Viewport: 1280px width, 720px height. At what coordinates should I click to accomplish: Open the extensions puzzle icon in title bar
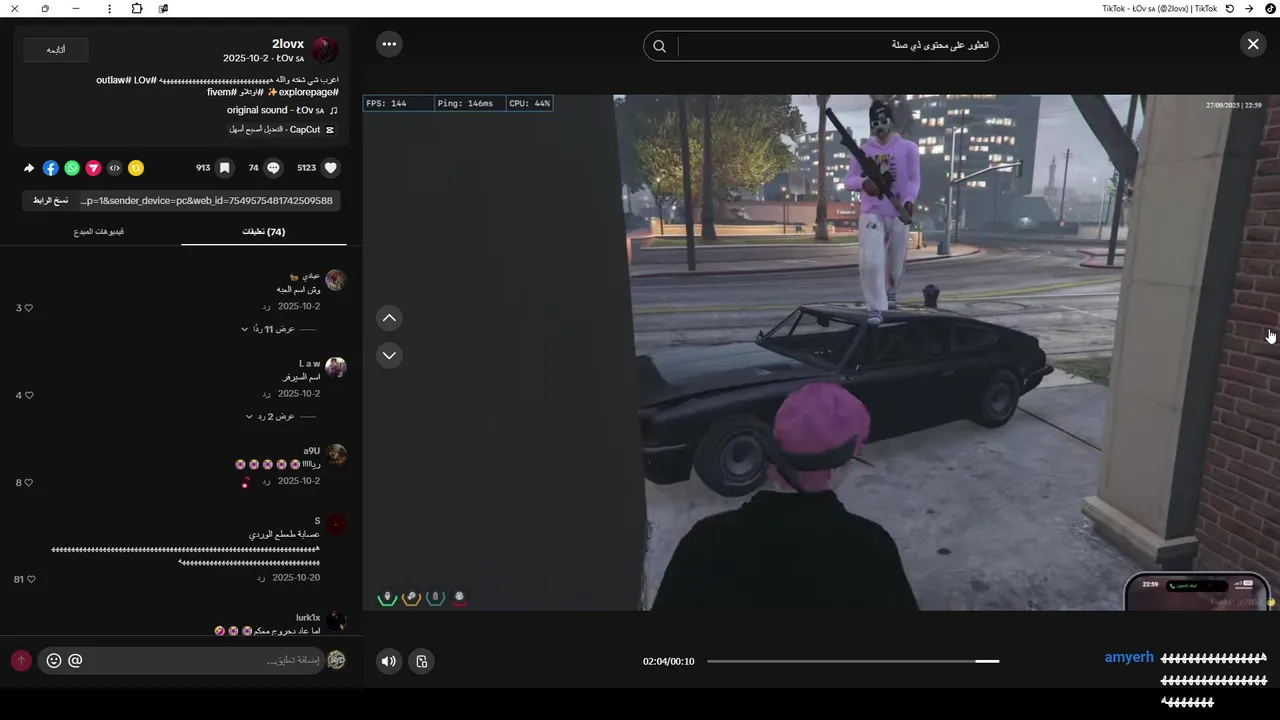pyautogui.click(x=137, y=8)
